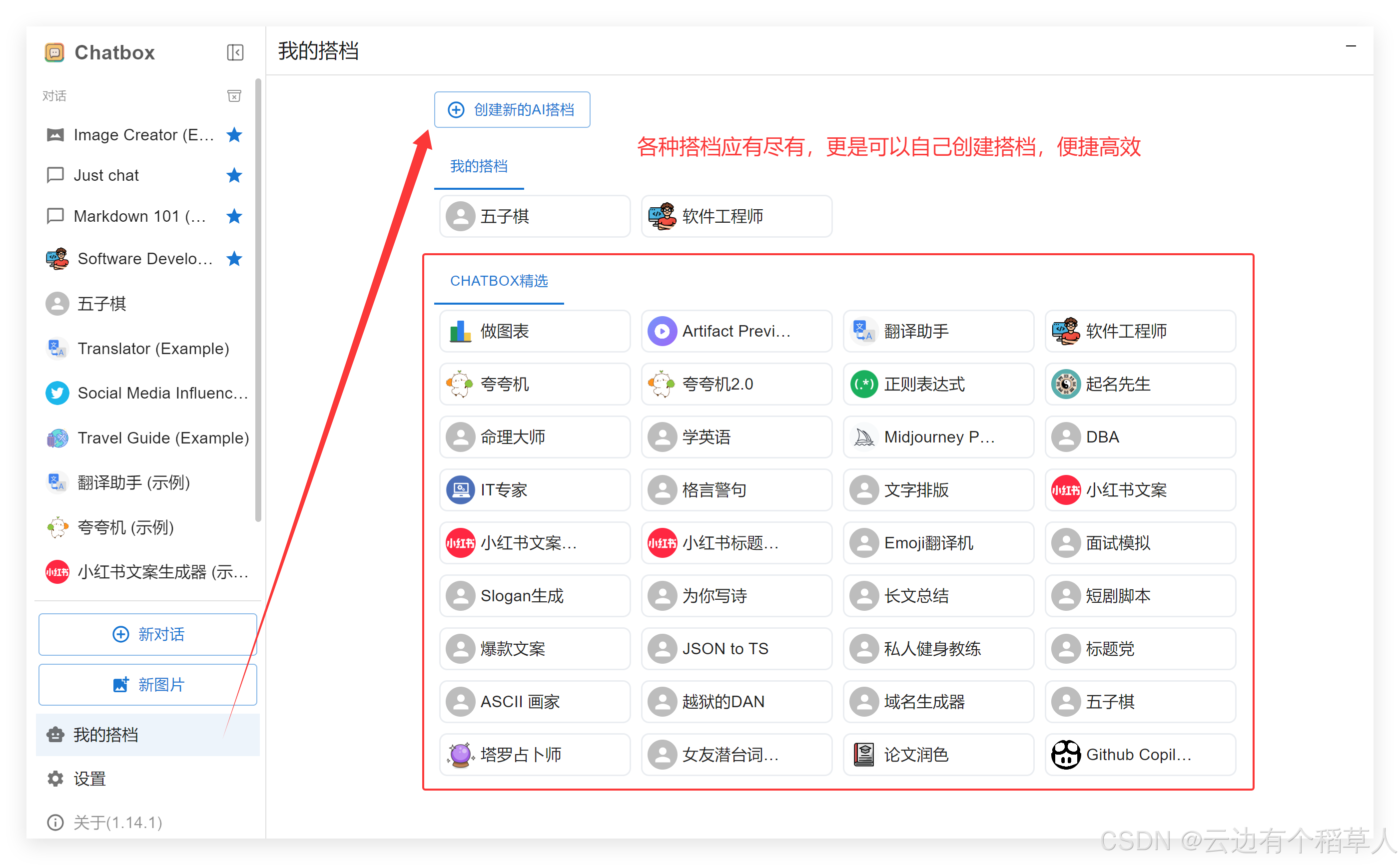
Task: Open the DBA partner card
Action: [1140, 437]
